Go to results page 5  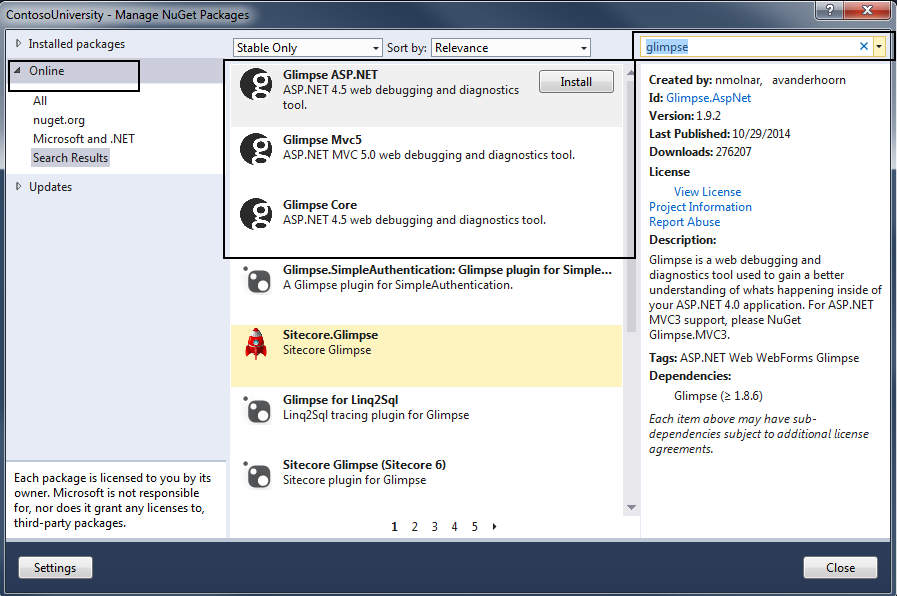(474, 526)
